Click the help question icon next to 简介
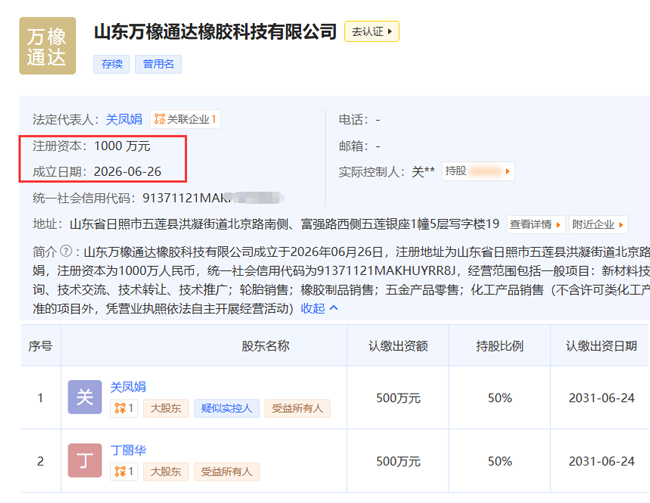 coord(66,251)
